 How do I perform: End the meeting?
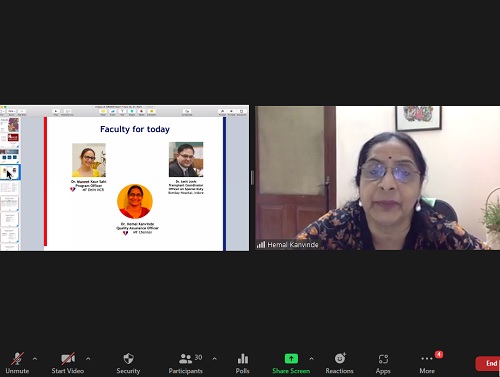(488, 363)
